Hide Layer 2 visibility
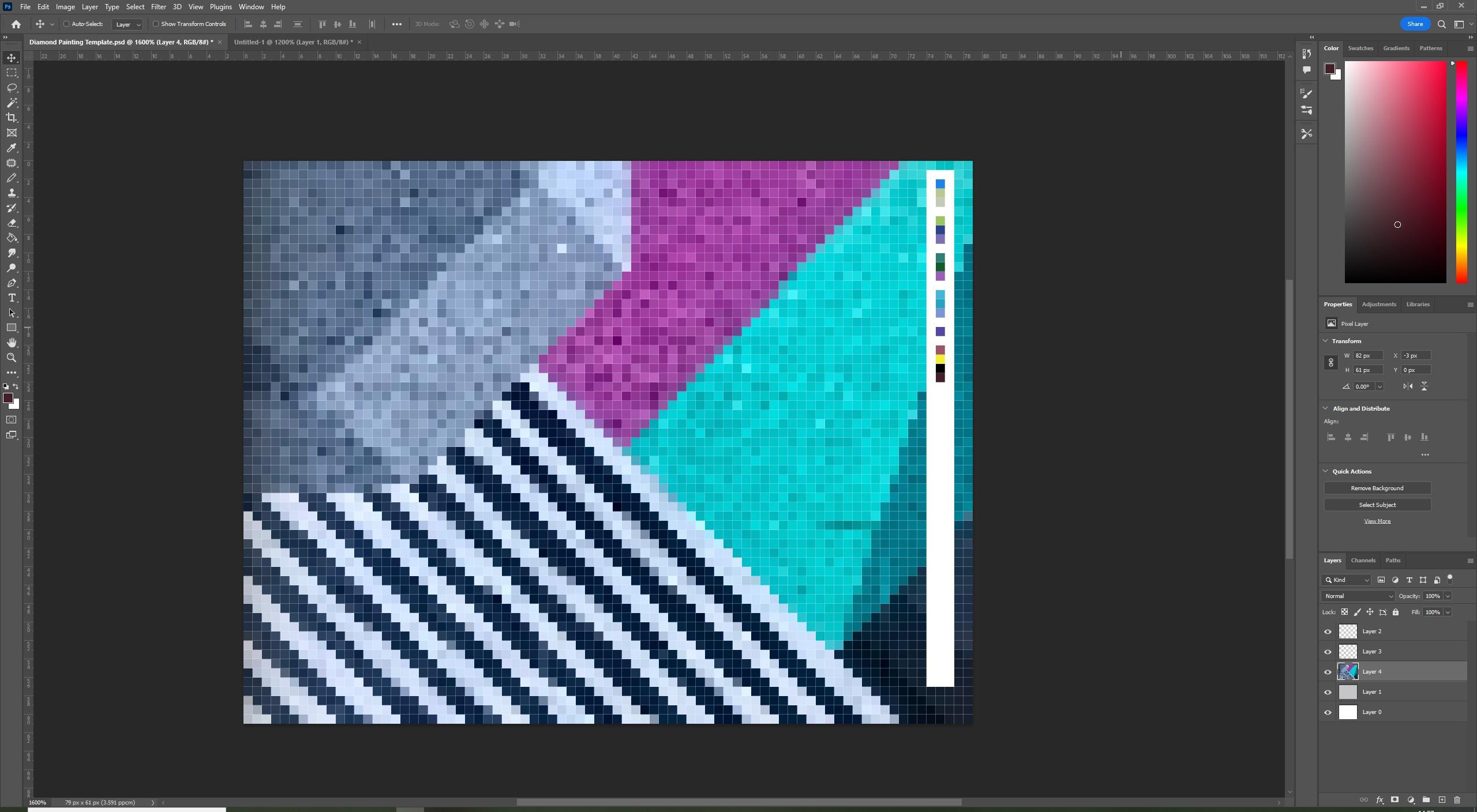 pyautogui.click(x=1327, y=631)
